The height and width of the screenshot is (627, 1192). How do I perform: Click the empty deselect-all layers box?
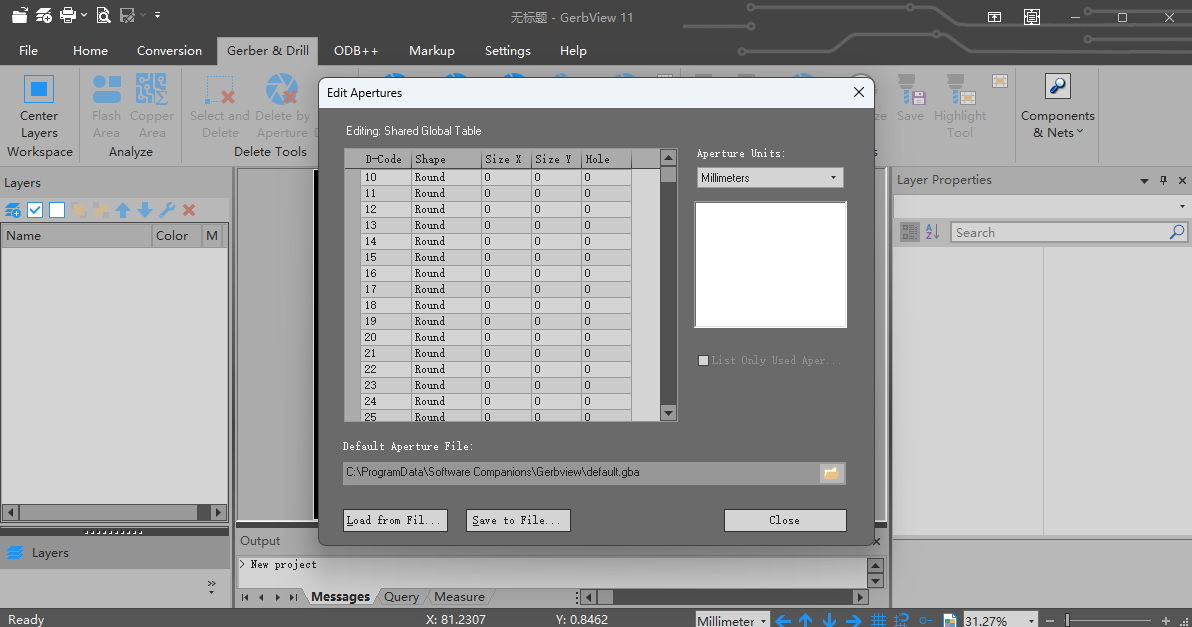point(57,210)
